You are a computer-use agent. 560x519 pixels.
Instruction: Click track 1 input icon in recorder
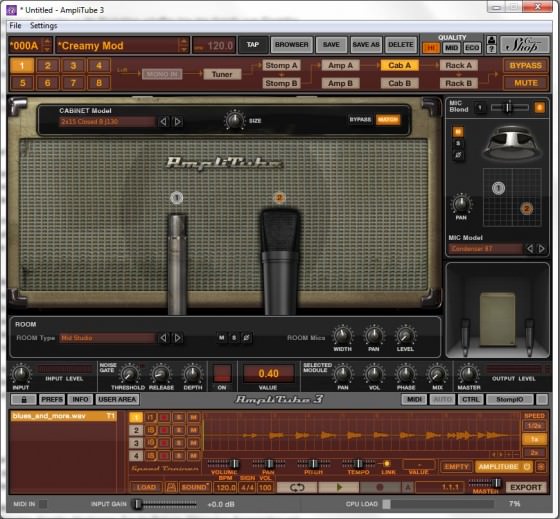[x=151, y=417]
